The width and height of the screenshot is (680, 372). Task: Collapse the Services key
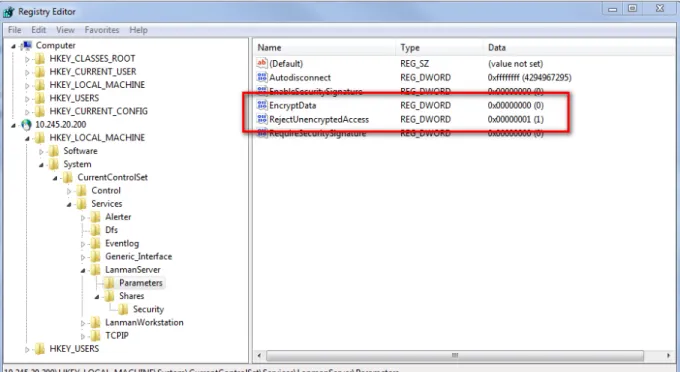[69, 205]
